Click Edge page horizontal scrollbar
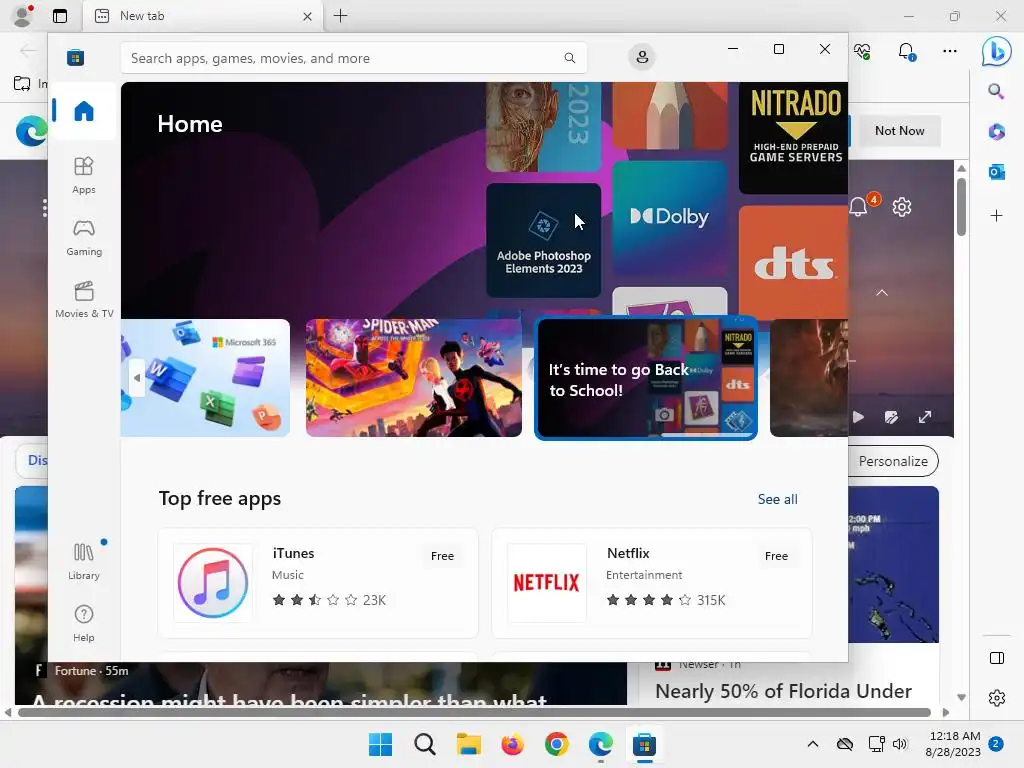This screenshot has width=1024, height=768. 474,712
